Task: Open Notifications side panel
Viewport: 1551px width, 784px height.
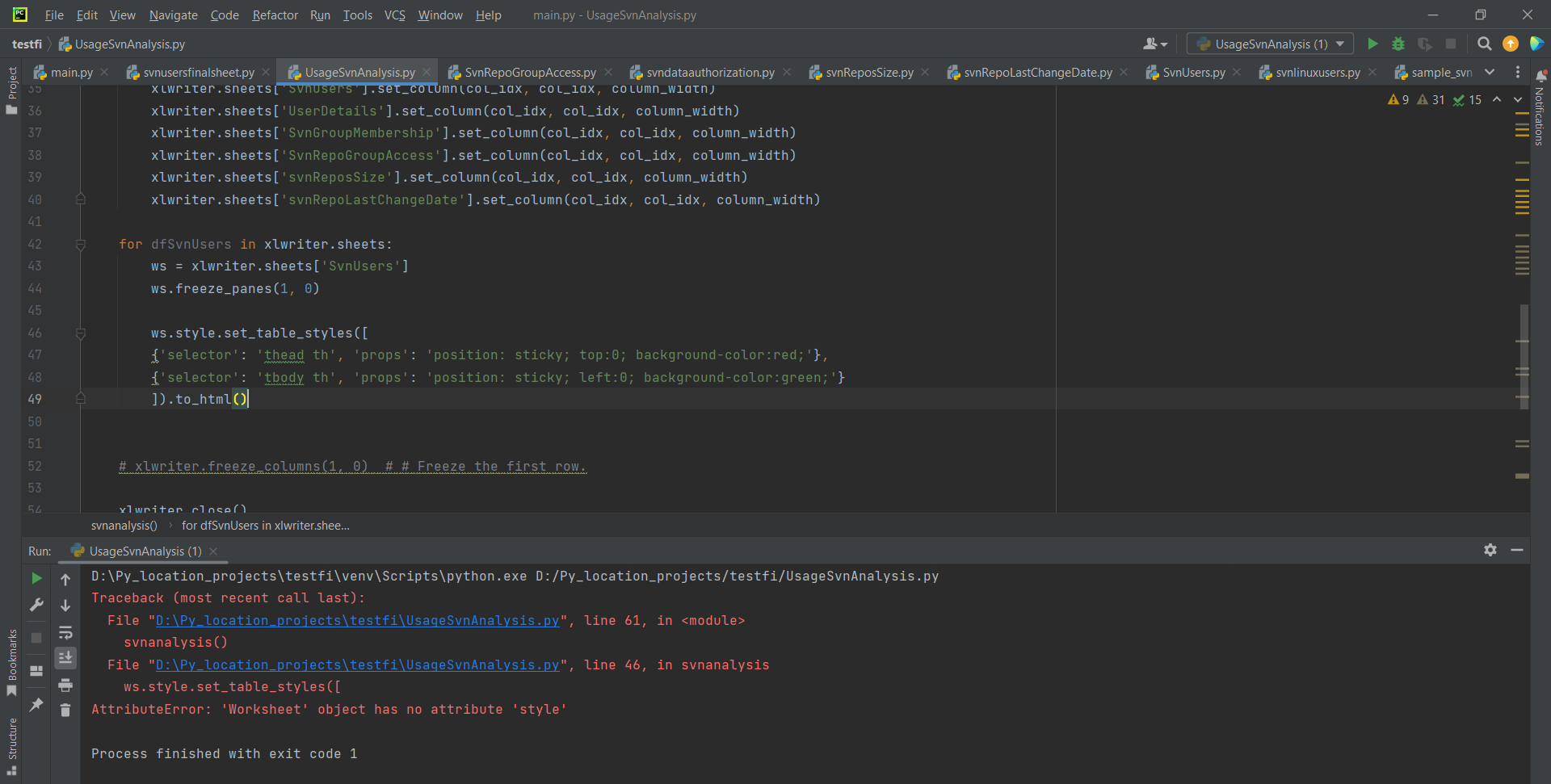Action: (x=1540, y=107)
